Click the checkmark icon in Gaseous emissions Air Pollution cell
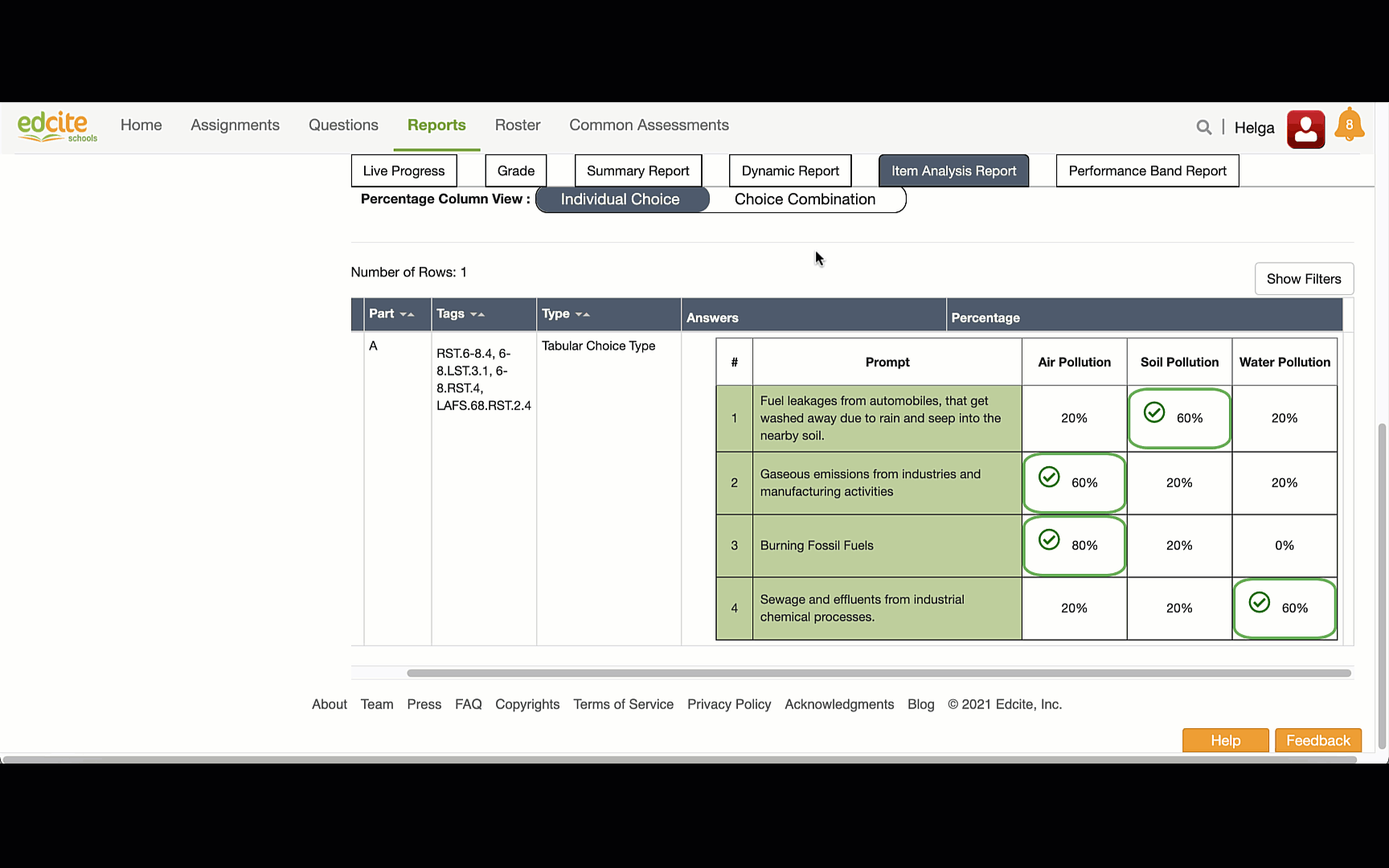Screen dimensions: 1389x868 pyautogui.click(x=1049, y=477)
